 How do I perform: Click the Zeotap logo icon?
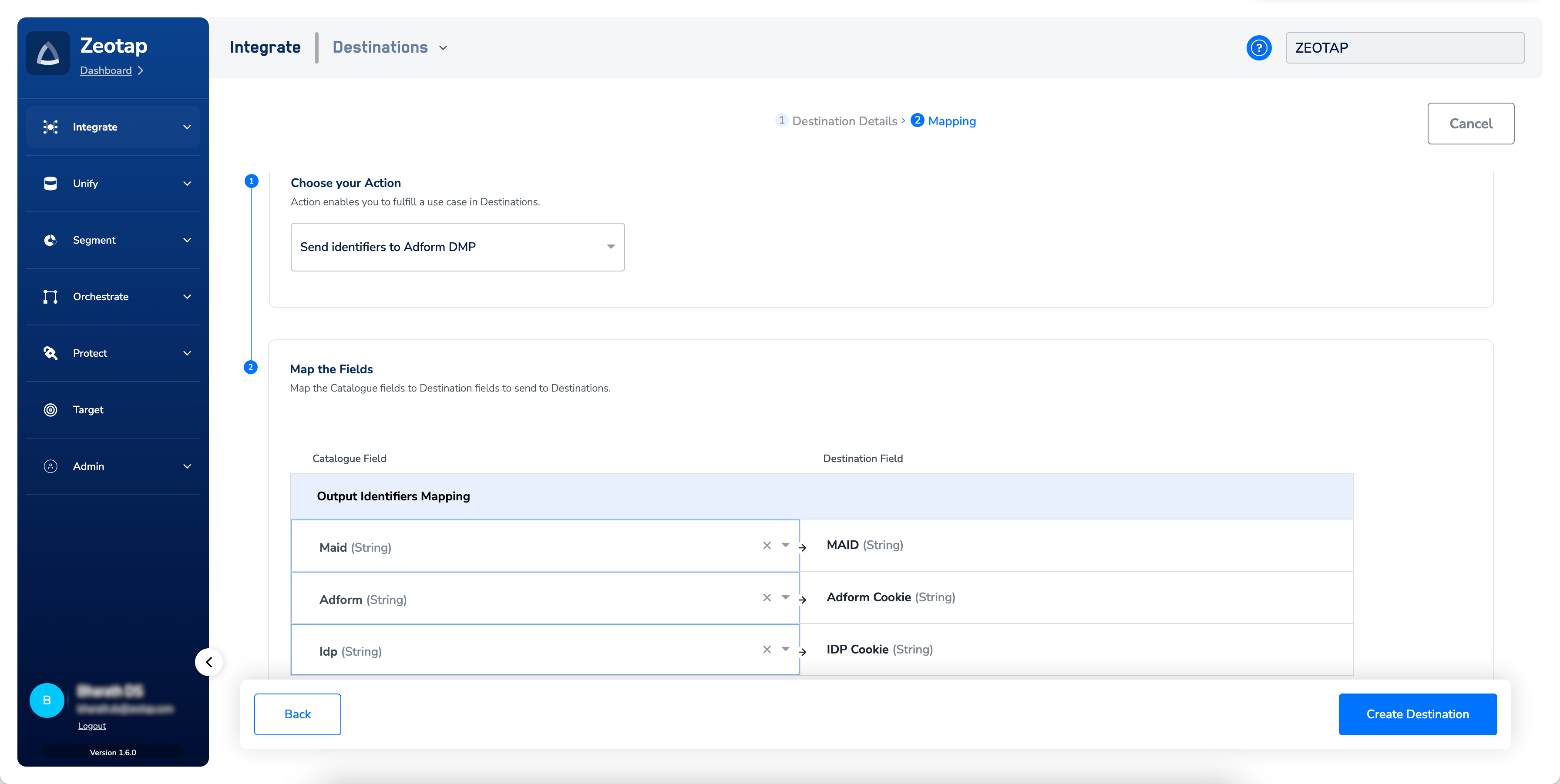(48, 53)
